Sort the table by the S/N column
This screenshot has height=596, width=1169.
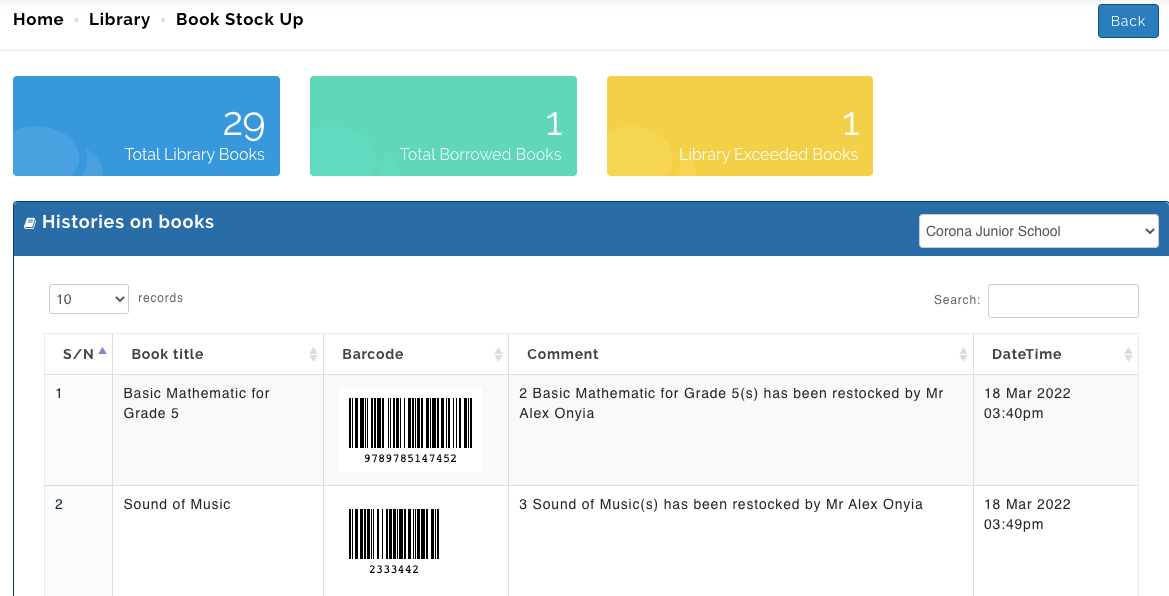[78, 354]
